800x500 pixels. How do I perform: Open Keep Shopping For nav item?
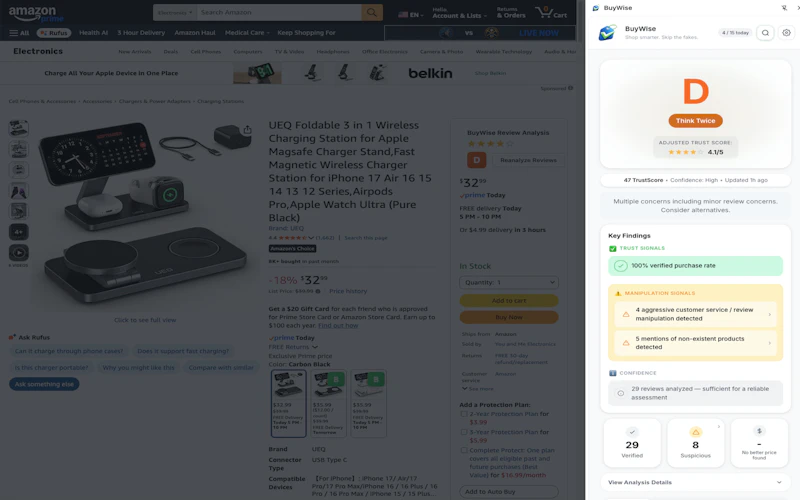click(306, 33)
